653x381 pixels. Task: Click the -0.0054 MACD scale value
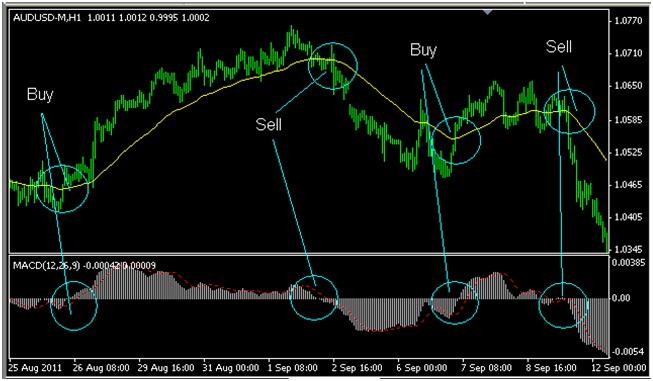pos(628,352)
